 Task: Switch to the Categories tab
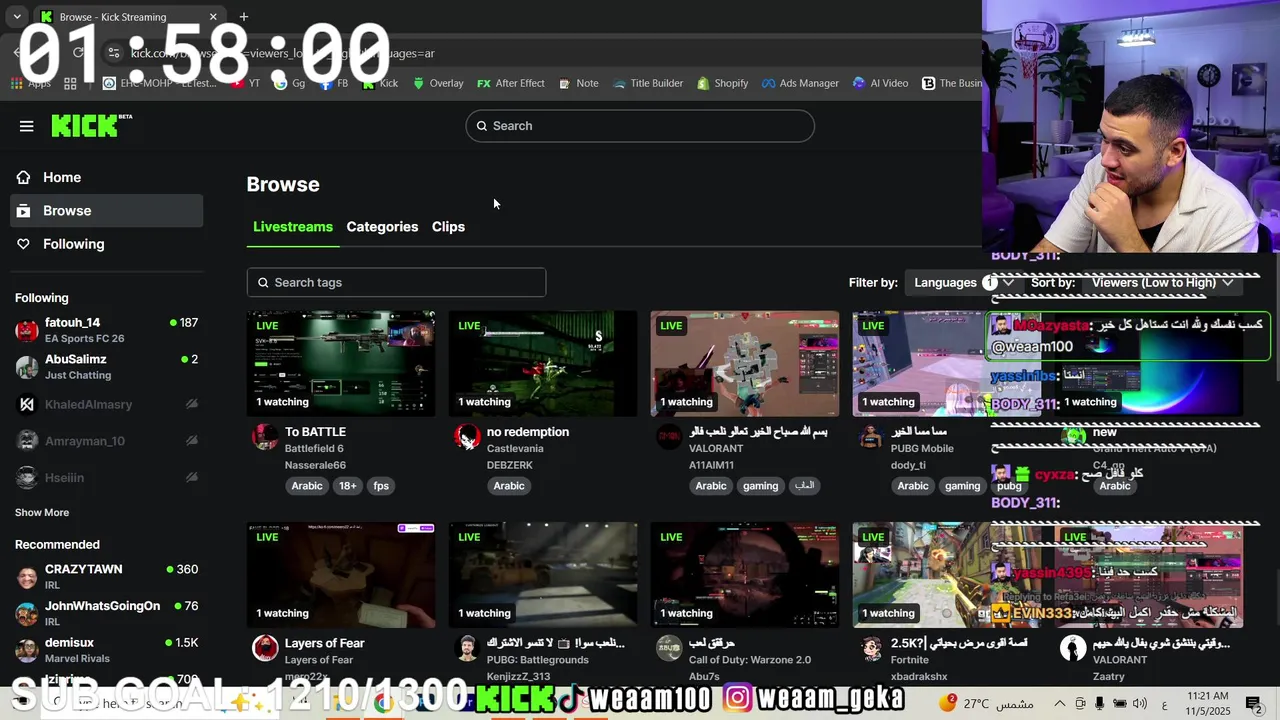(x=382, y=227)
